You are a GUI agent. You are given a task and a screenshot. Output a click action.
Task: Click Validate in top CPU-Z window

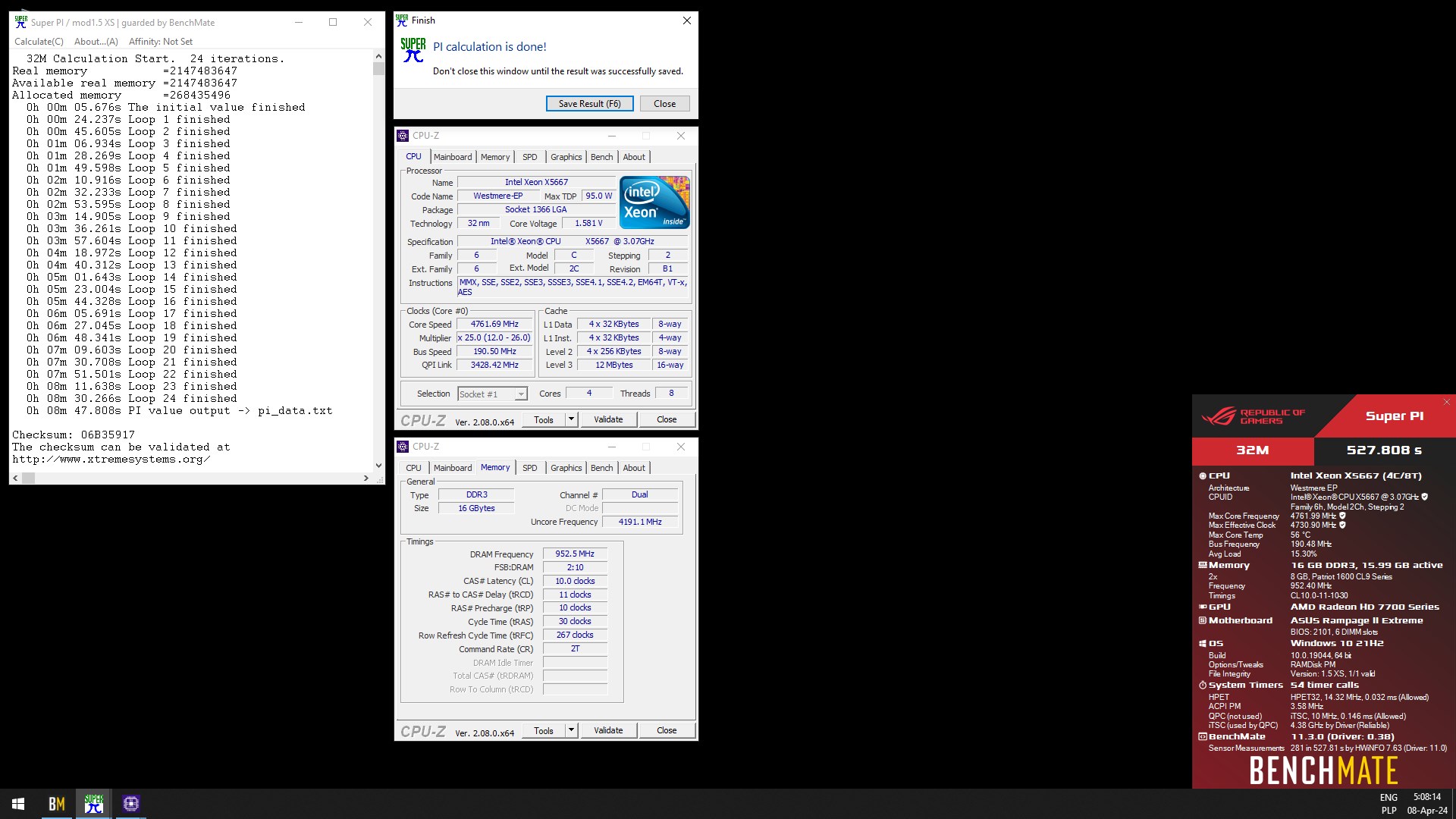point(608,419)
